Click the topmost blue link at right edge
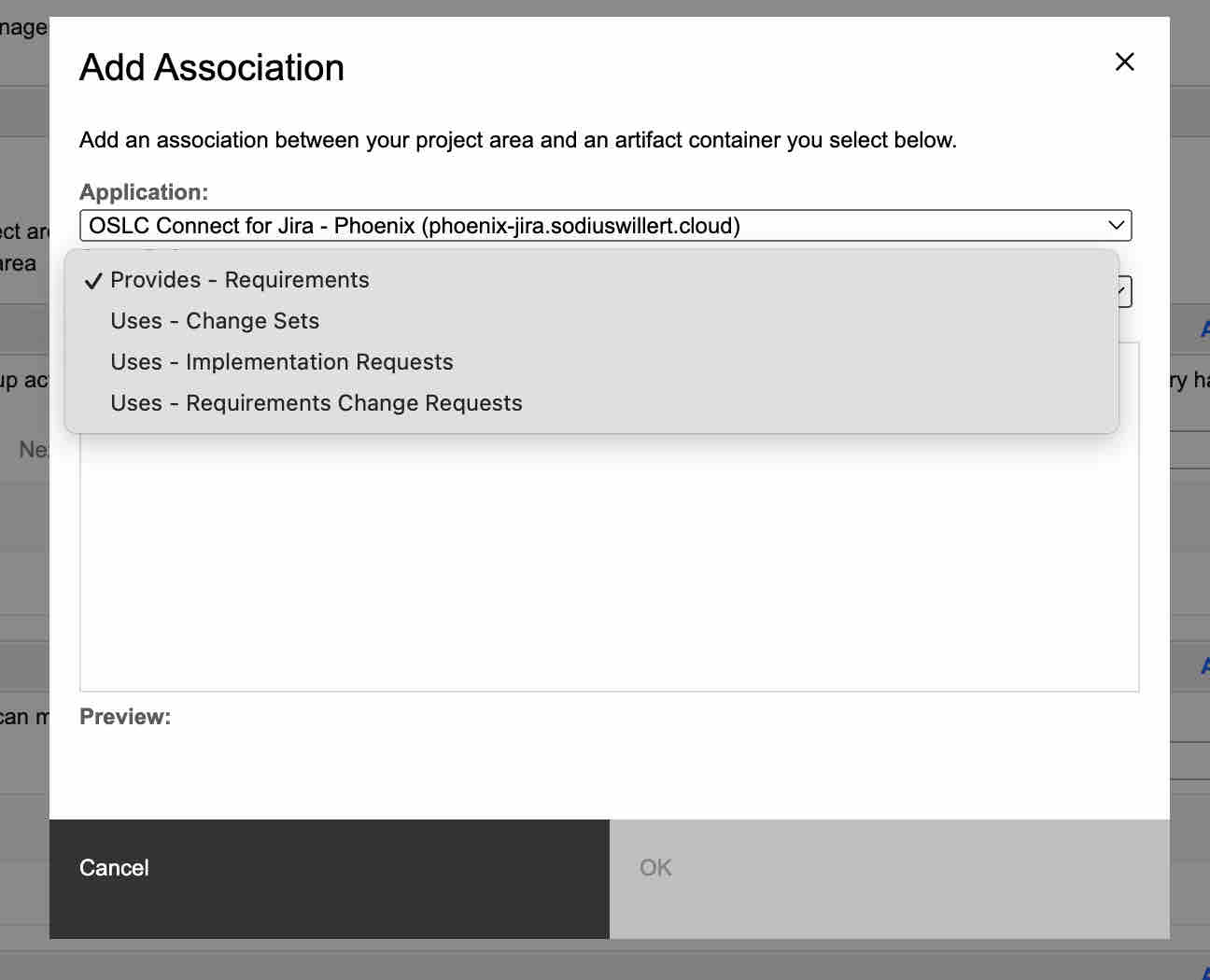Image resolution: width=1210 pixels, height=980 pixels. [x=1204, y=329]
